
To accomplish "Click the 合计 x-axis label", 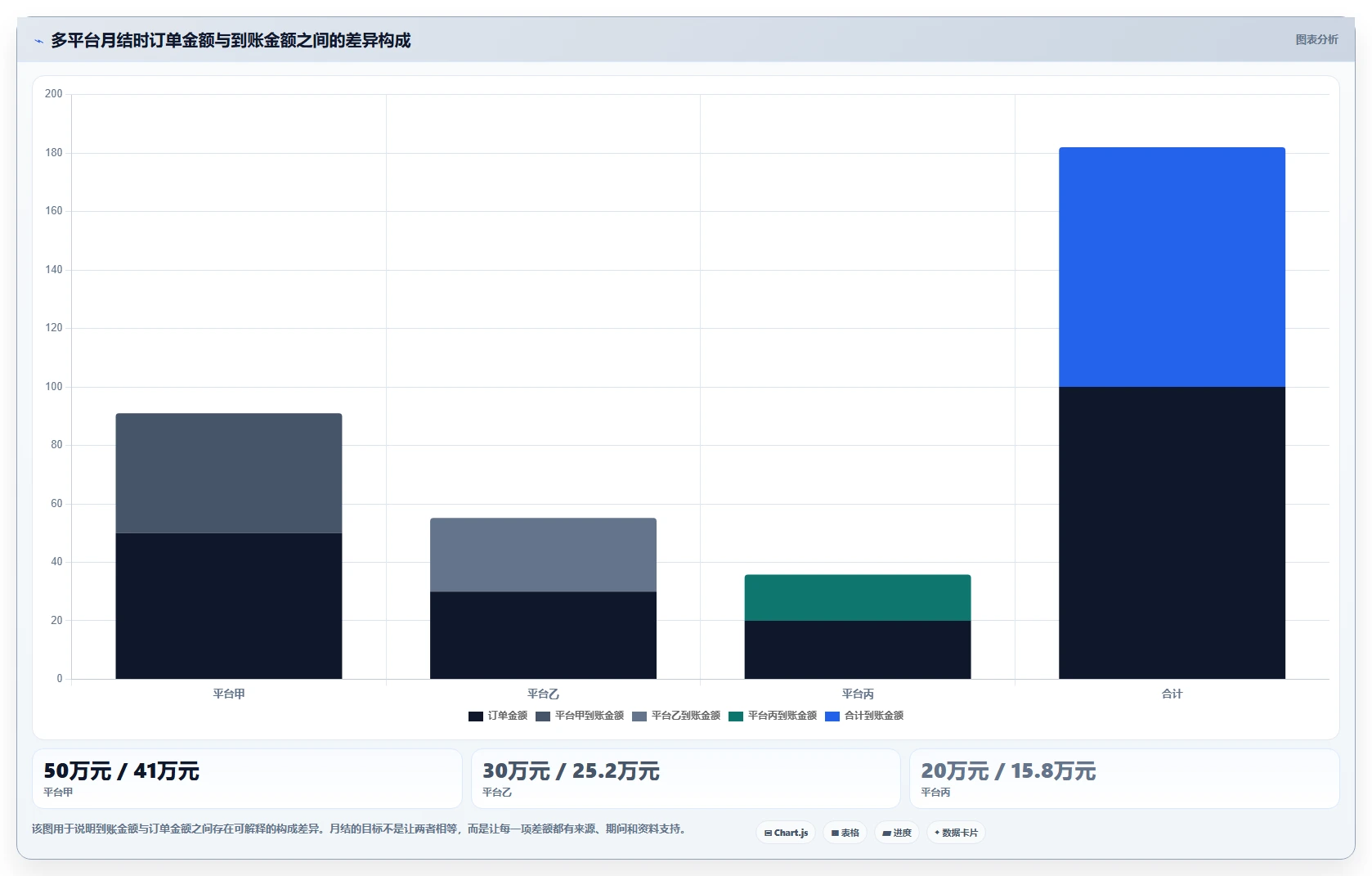I will point(1172,694).
